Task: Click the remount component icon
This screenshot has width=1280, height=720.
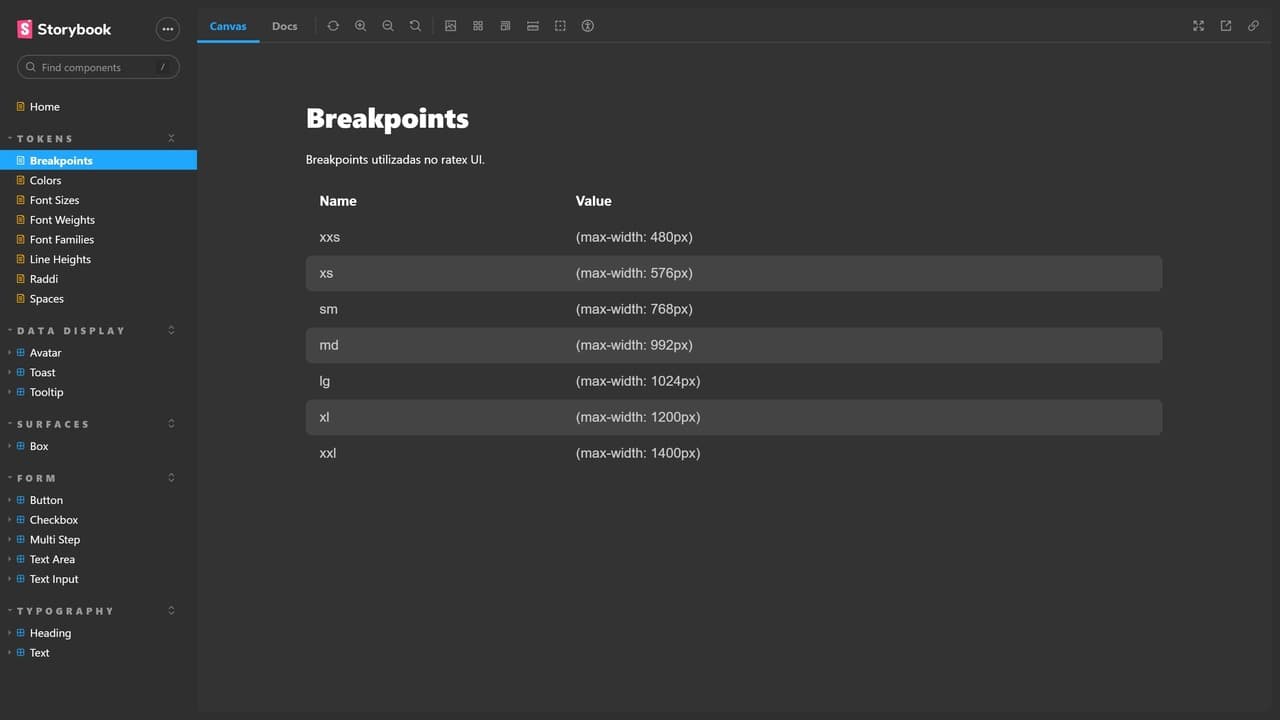Action: coord(333,26)
